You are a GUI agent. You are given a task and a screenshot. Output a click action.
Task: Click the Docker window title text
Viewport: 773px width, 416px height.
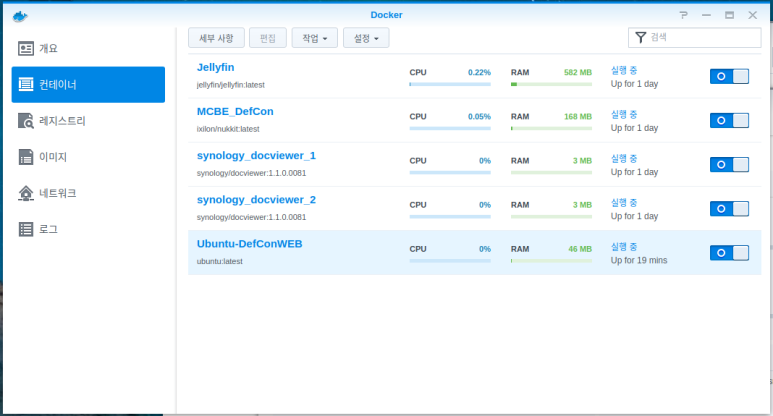pyautogui.click(x=386, y=15)
